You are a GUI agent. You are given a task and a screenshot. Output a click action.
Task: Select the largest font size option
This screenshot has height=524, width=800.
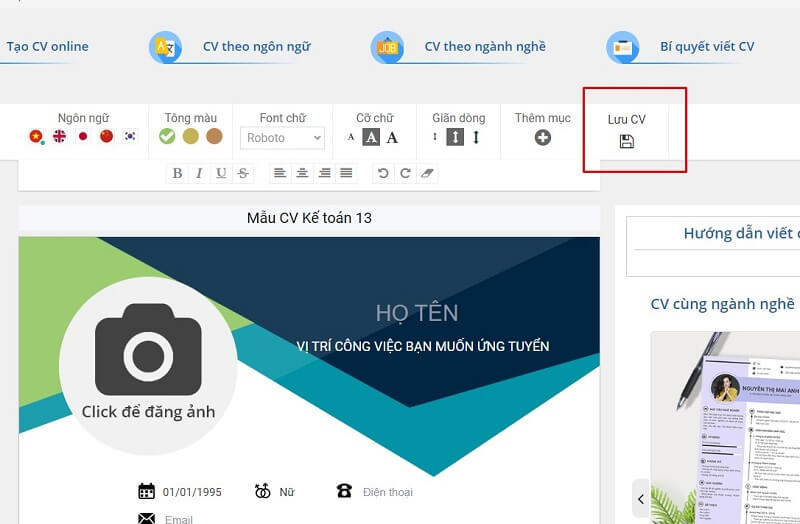click(392, 138)
